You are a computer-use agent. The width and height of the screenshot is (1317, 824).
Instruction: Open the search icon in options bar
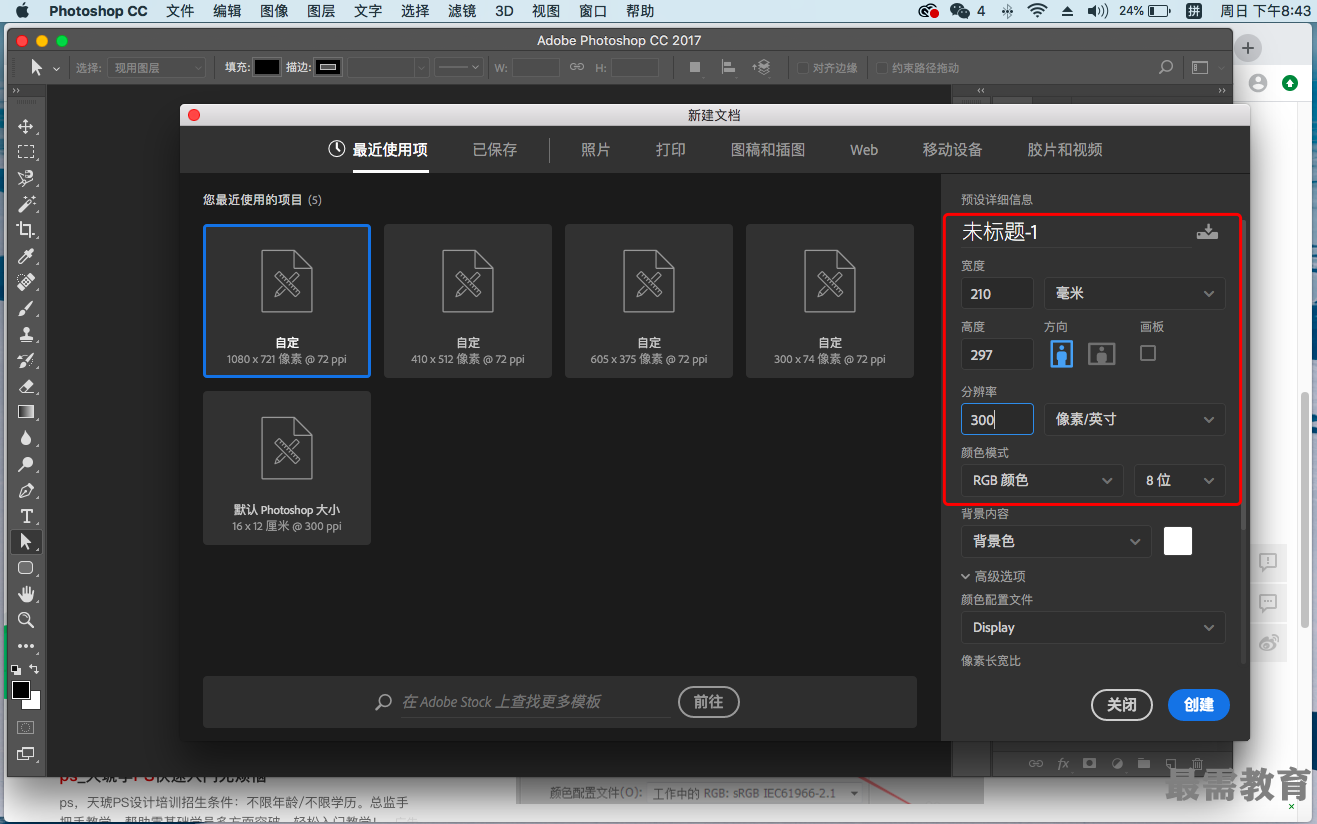point(1166,68)
